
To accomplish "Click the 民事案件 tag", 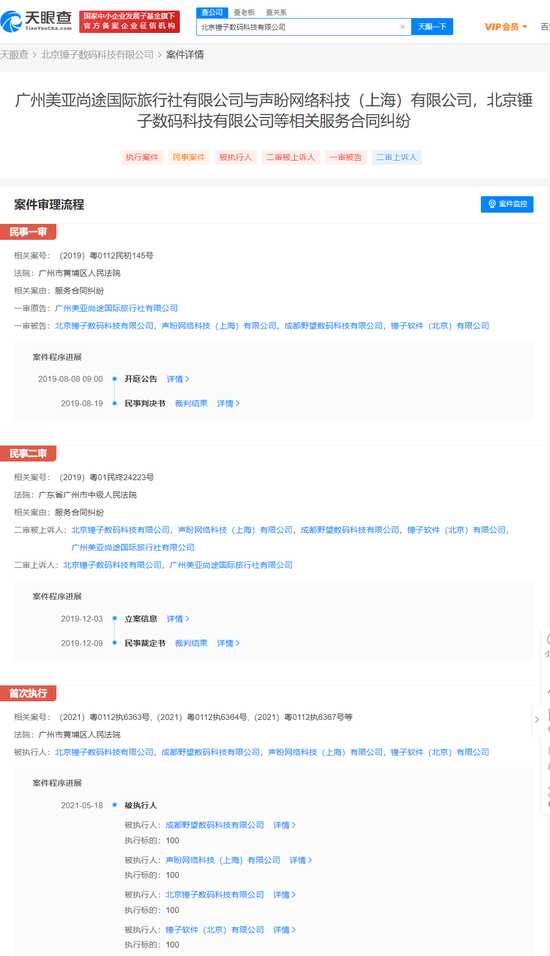I will click(x=189, y=157).
